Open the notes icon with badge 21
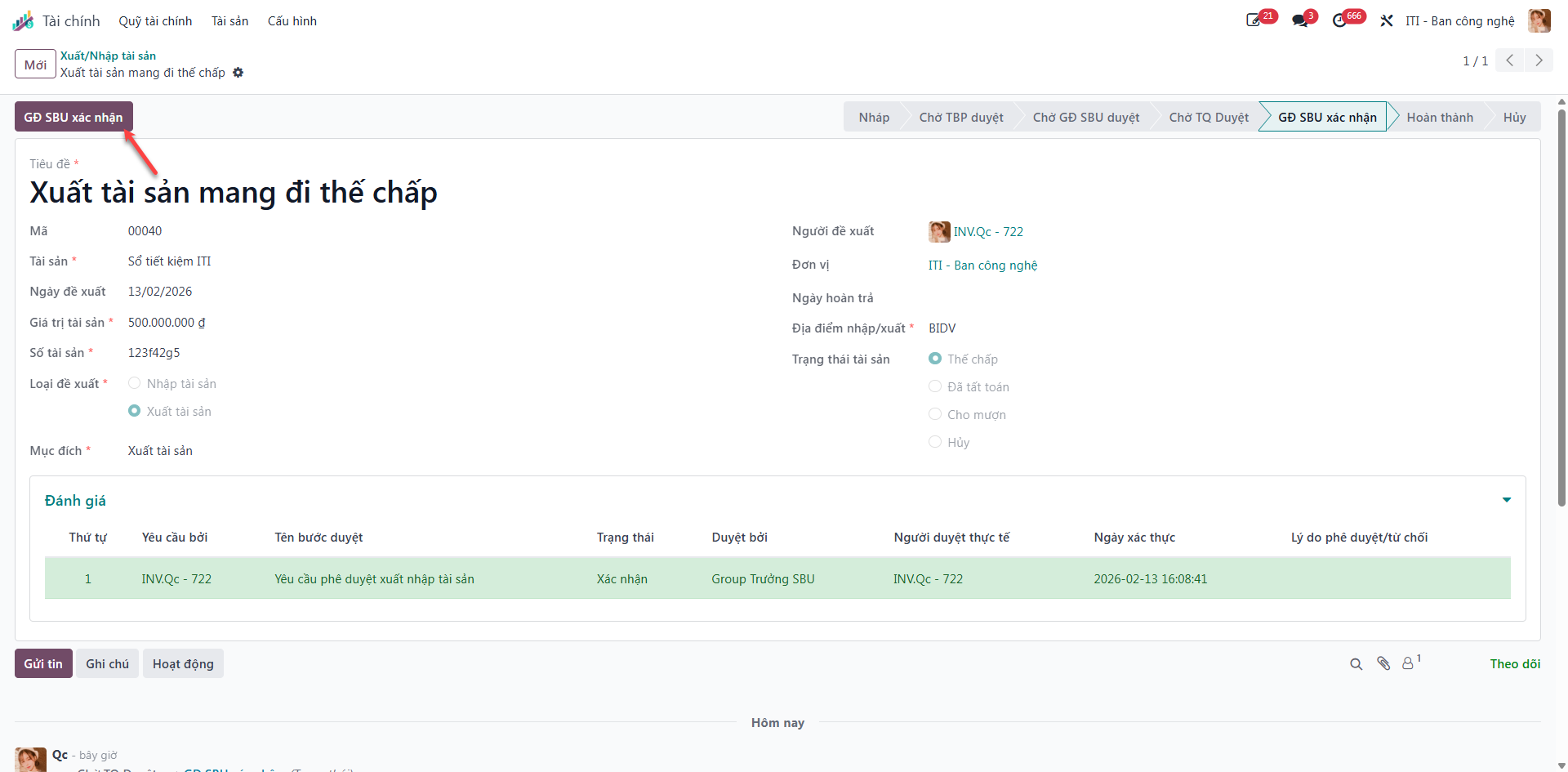Image resolution: width=1568 pixels, height=772 pixels. click(1254, 20)
